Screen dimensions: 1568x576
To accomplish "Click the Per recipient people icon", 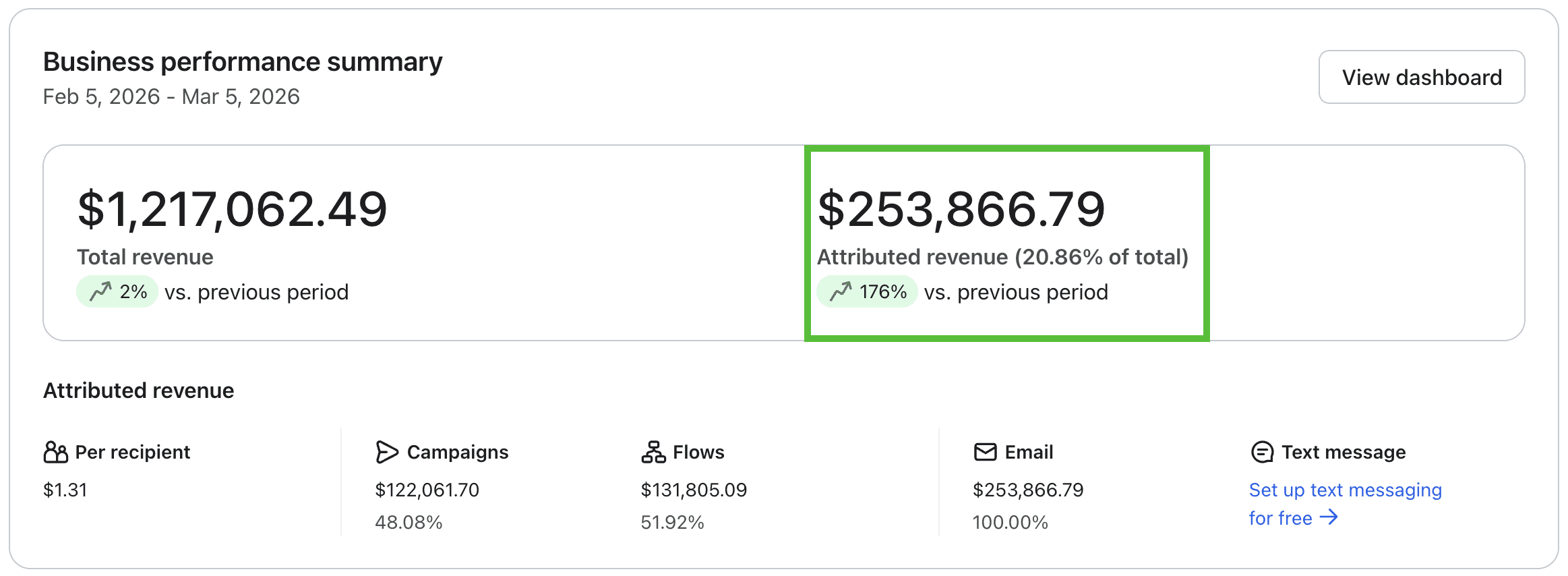I will 55,452.
